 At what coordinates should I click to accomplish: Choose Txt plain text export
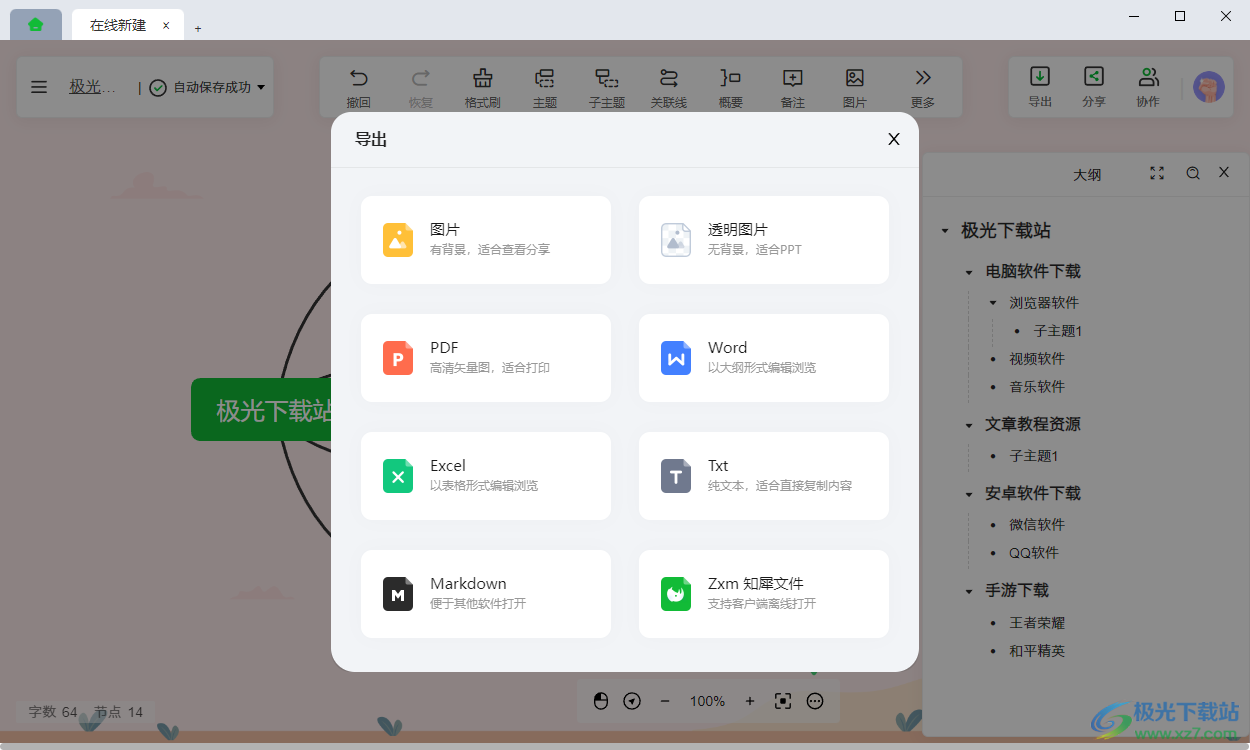(764, 476)
